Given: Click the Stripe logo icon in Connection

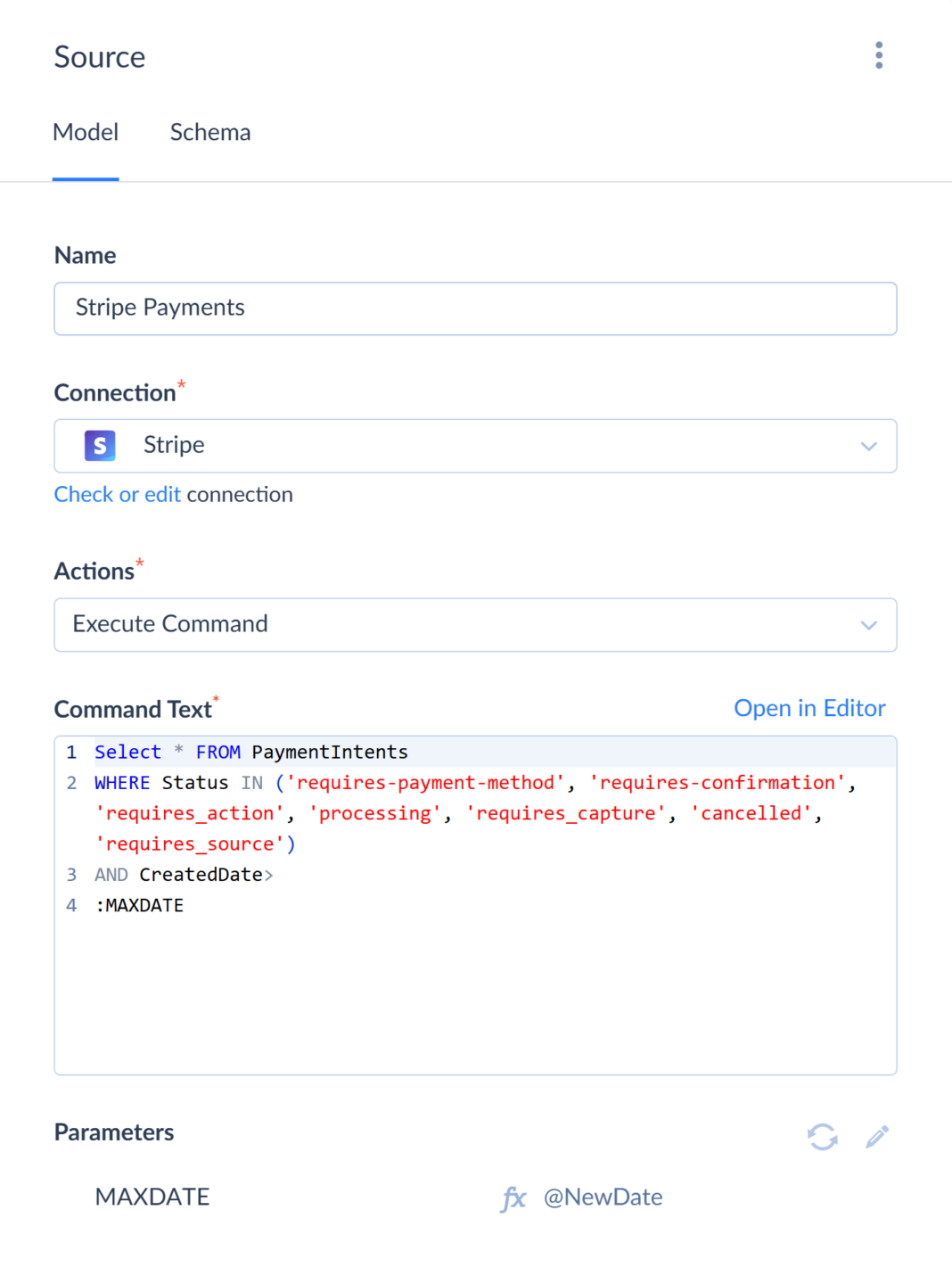Looking at the screenshot, I should (100, 445).
